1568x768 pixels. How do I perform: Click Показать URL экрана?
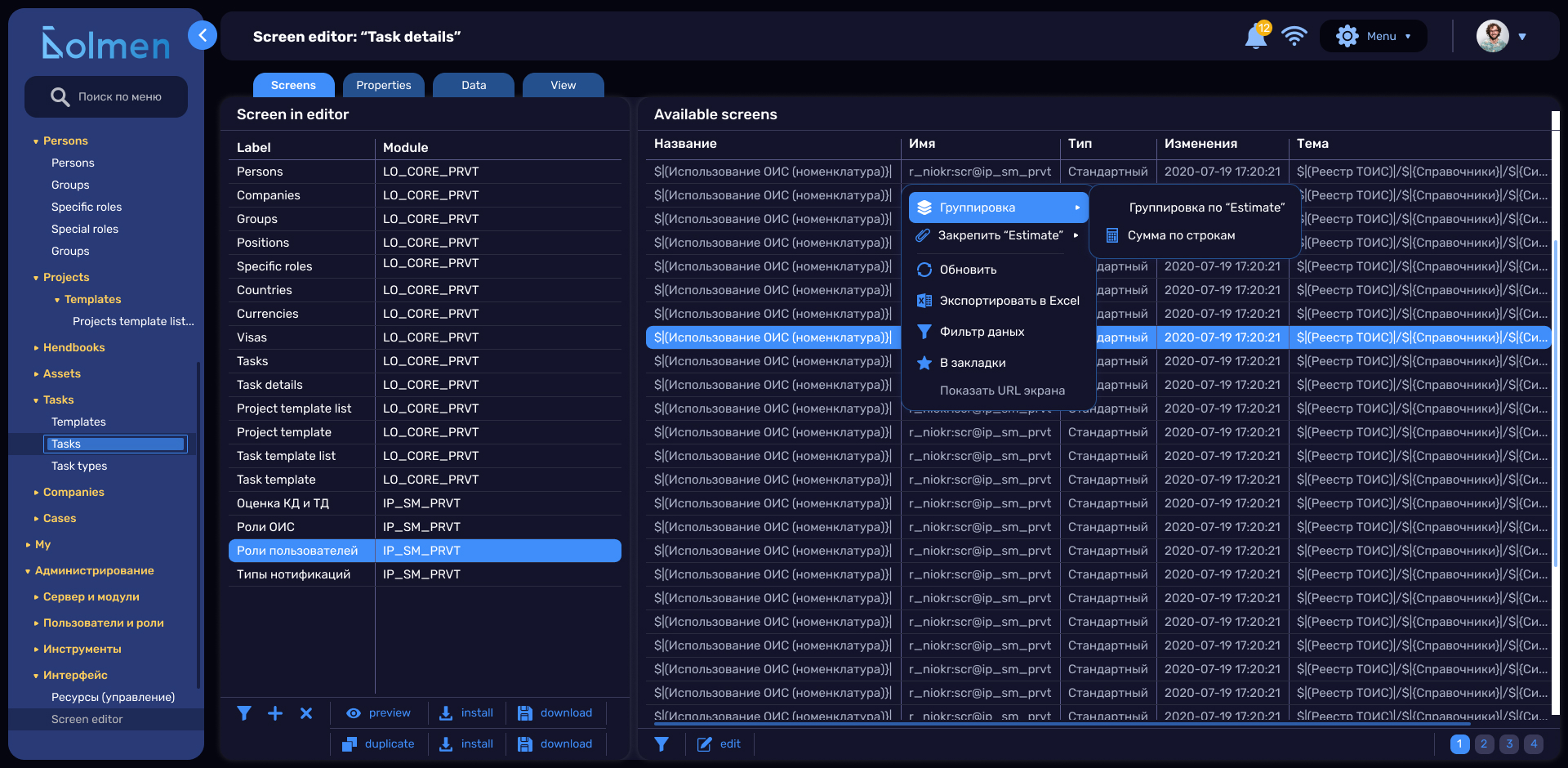[x=1002, y=391]
